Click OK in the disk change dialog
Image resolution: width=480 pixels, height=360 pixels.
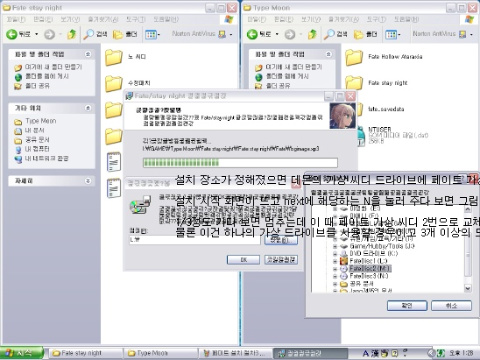click(243, 259)
